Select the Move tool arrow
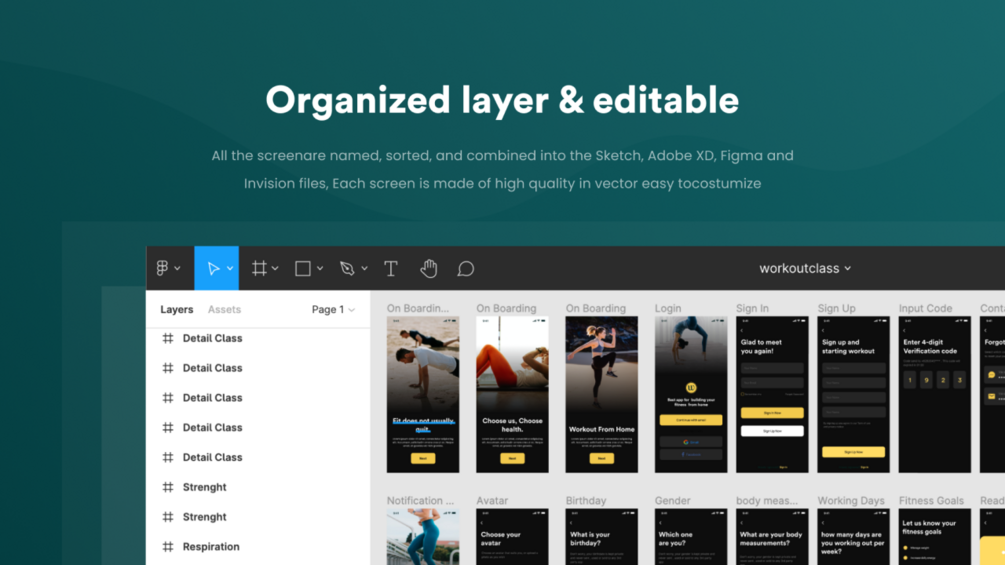The width and height of the screenshot is (1005, 565). click(x=213, y=268)
